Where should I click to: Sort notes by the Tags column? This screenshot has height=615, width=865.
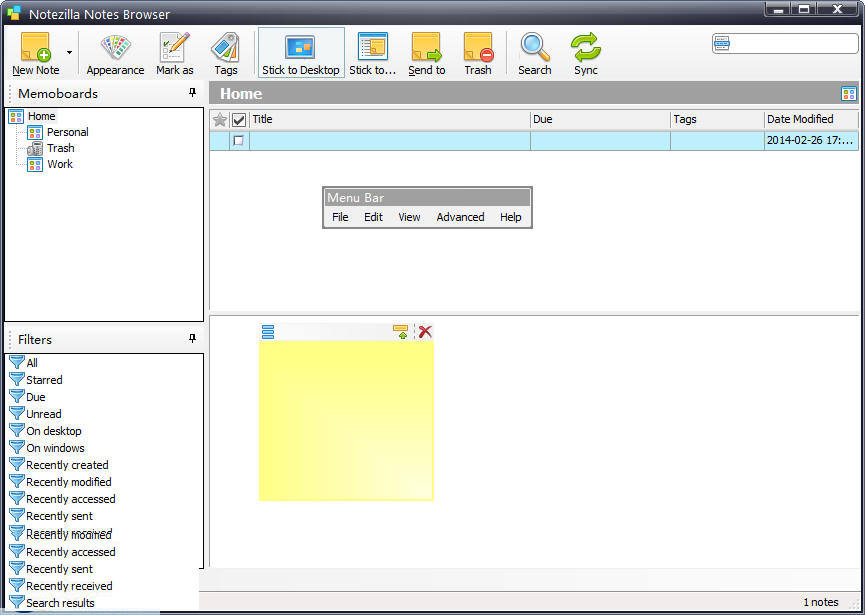pyautogui.click(x=717, y=119)
